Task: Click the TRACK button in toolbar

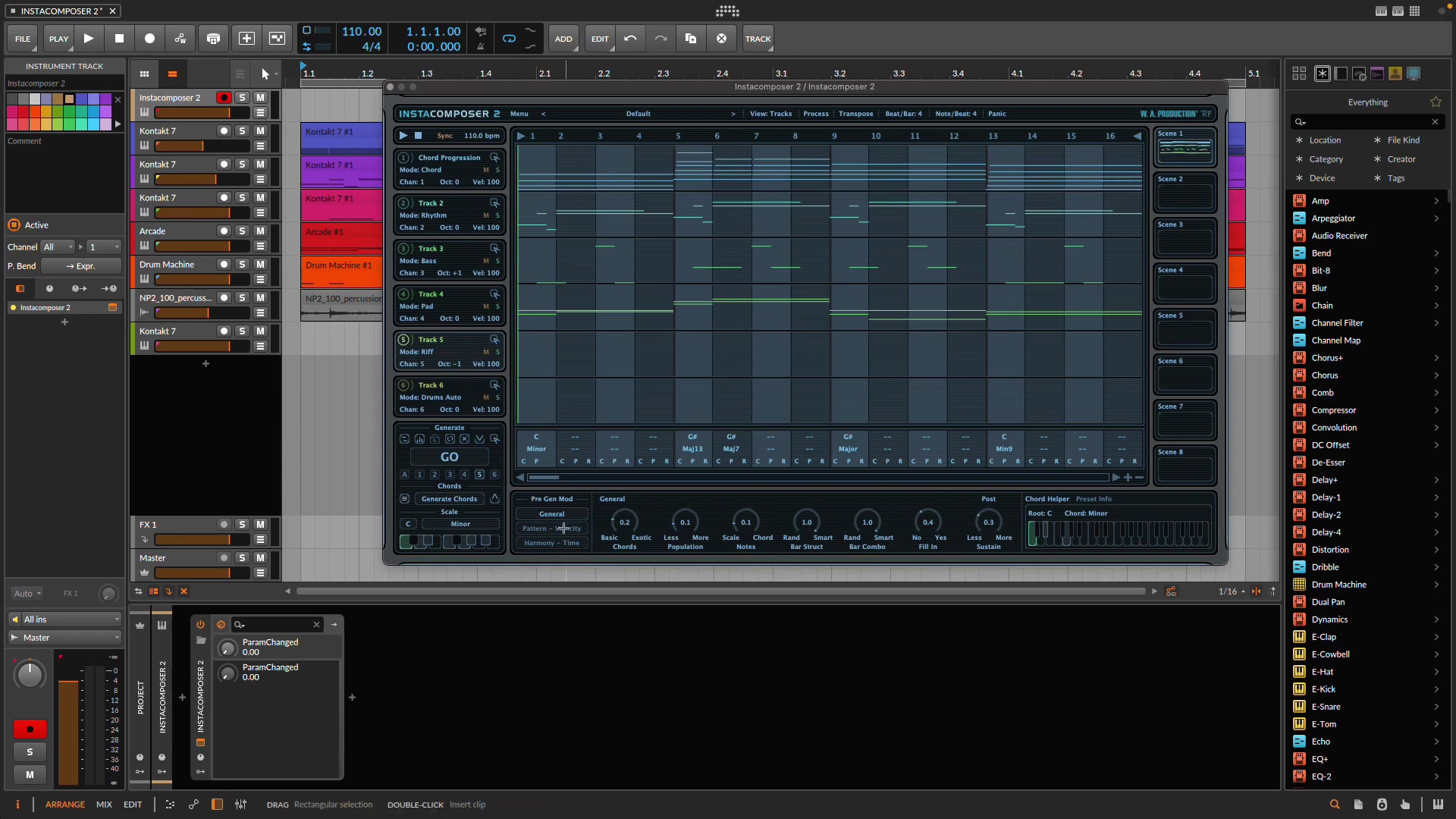Action: (x=758, y=39)
